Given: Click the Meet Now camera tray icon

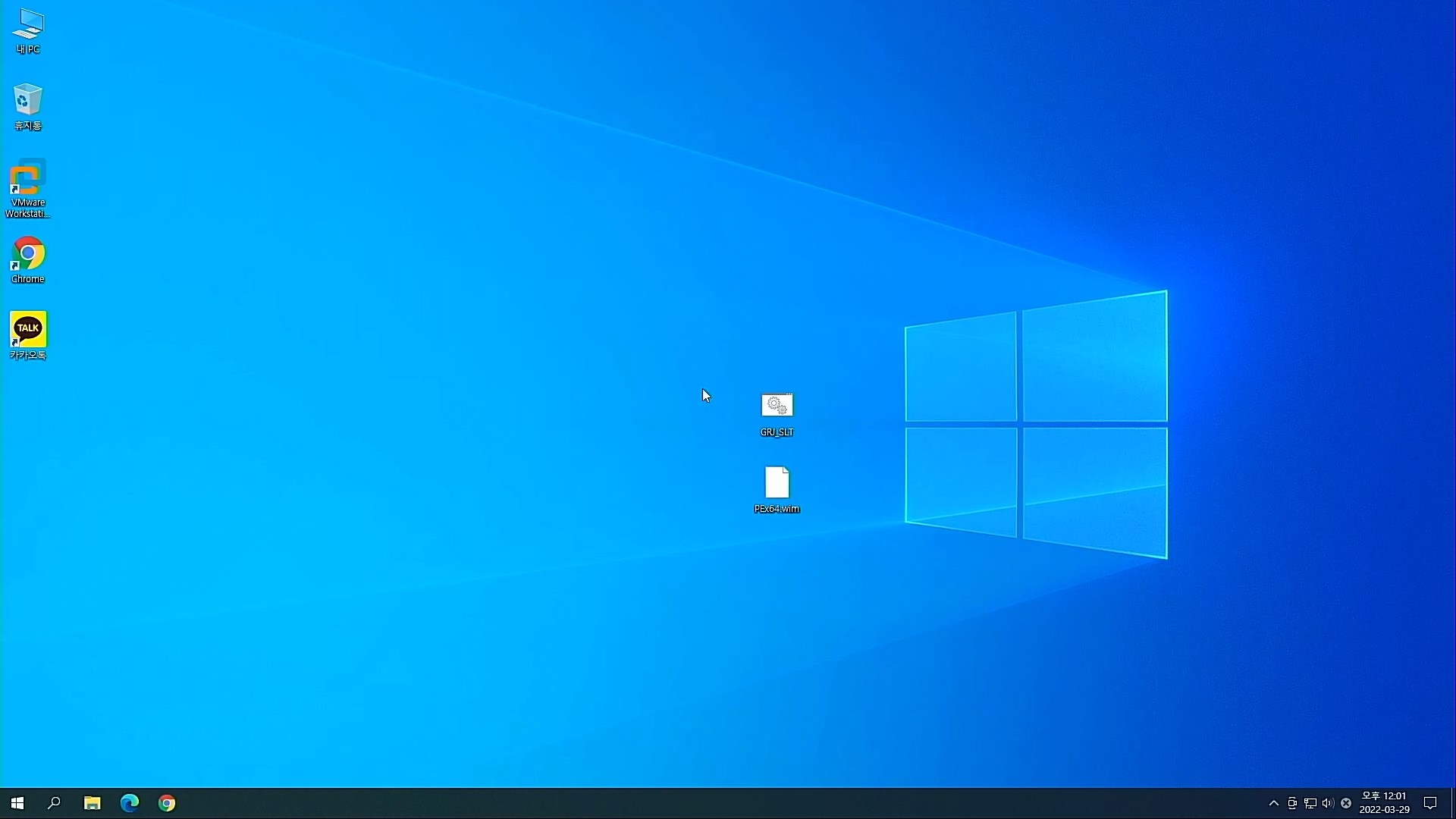Looking at the screenshot, I should click(x=1292, y=803).
